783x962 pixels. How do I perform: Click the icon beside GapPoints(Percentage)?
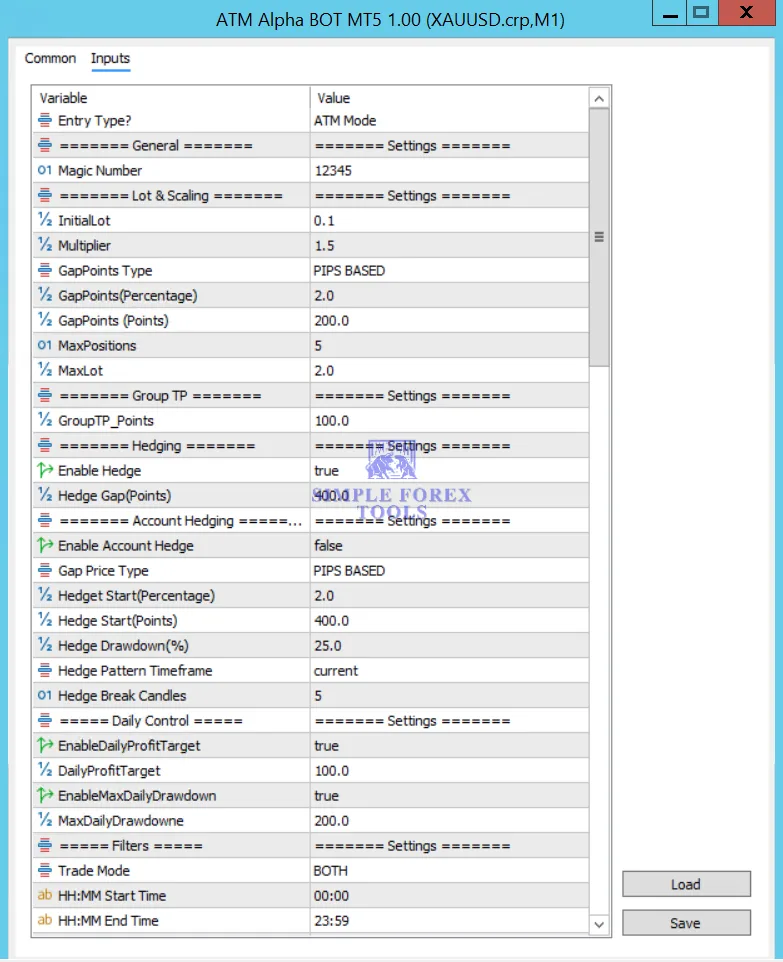pyautogui.click(x=45, y=295)
